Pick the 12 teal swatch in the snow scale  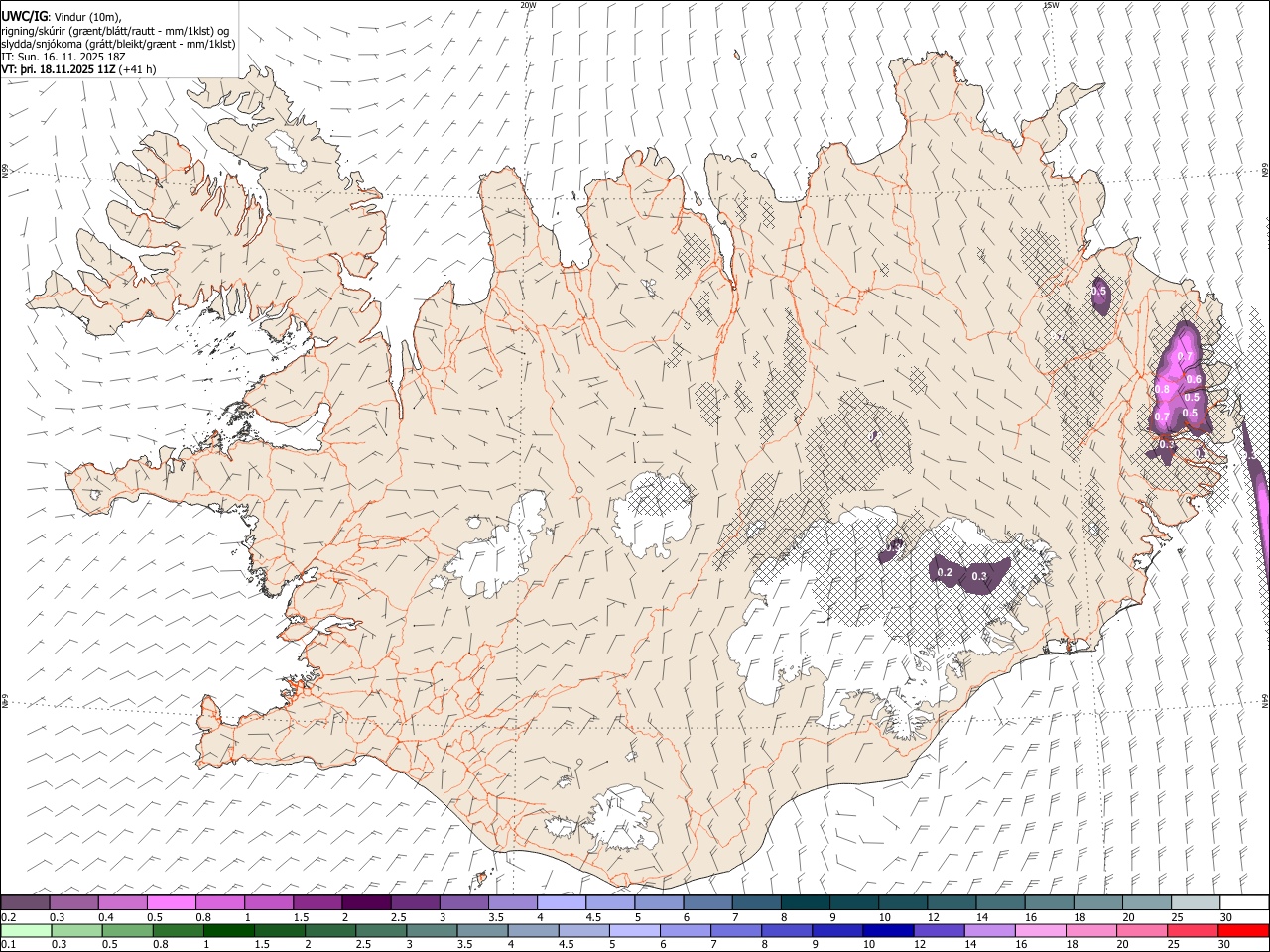952,903
